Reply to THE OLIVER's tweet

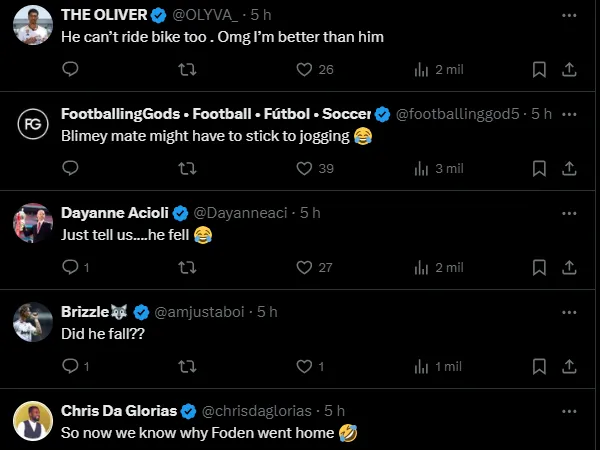pyautogui.click(x=70, y=69)
